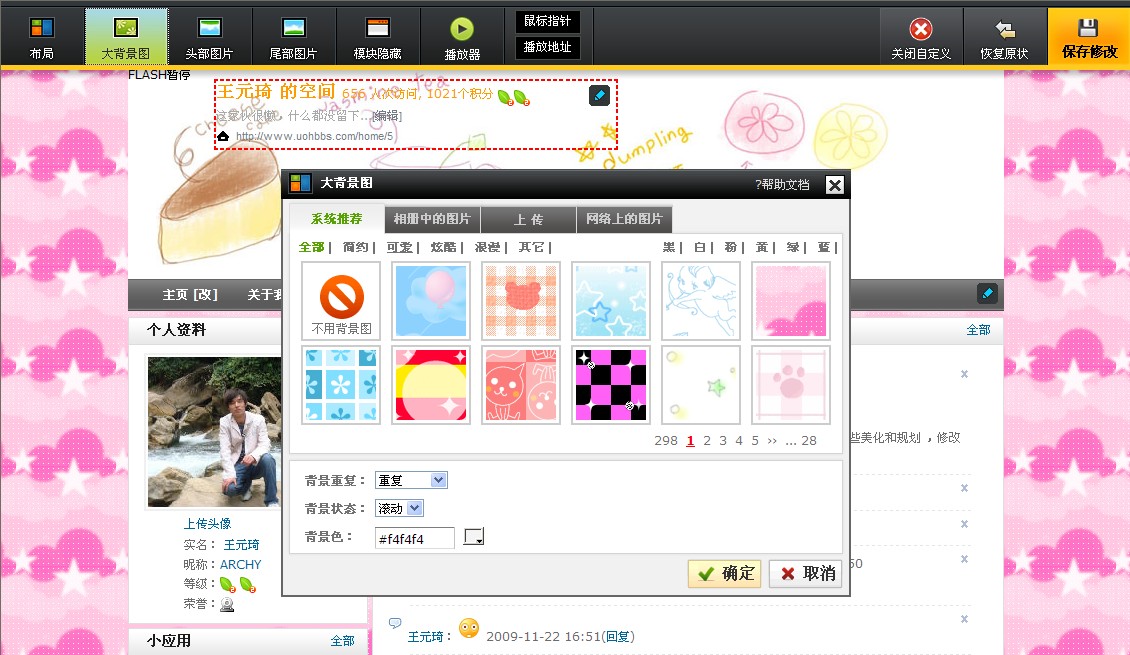Click the profile photo thumbnail

(x=214, y=432)
